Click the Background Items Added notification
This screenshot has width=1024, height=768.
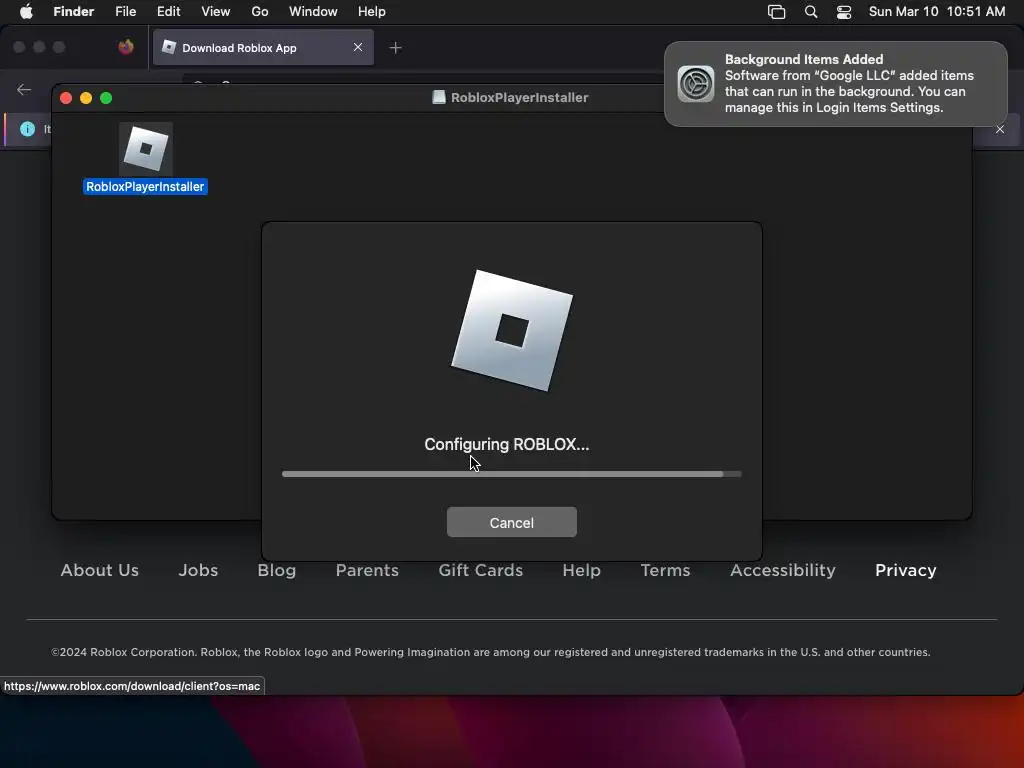click(835, 84)
